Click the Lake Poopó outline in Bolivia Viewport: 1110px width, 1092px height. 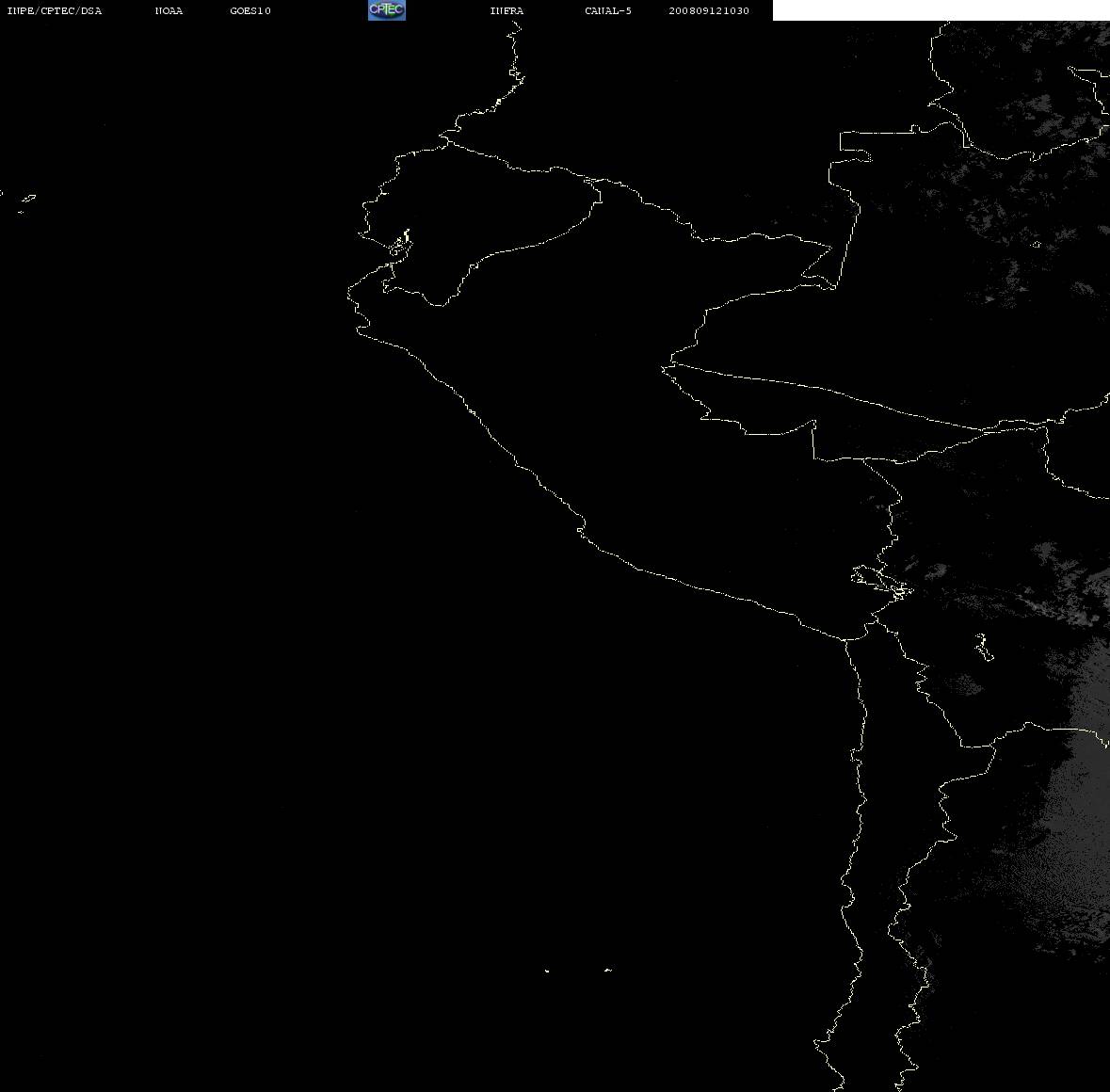click(983, 647)
